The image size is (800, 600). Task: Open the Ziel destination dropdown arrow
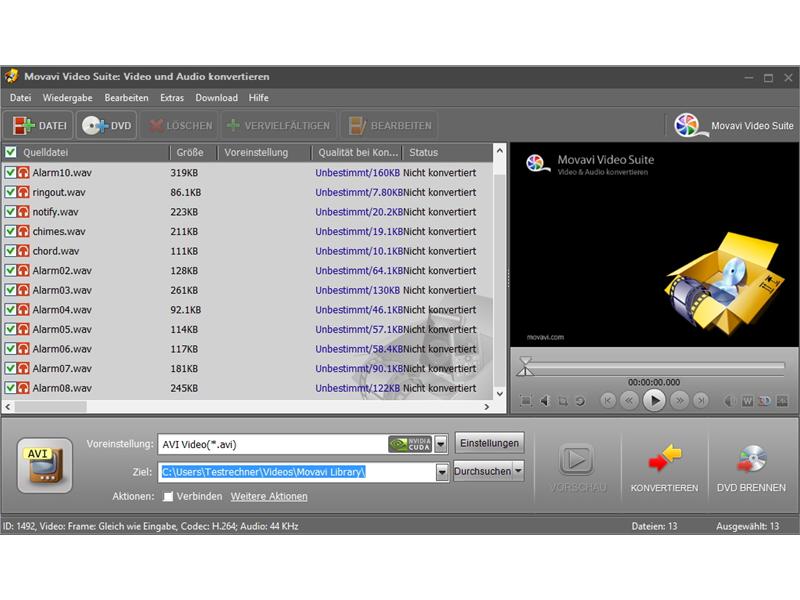coord(442,472)
